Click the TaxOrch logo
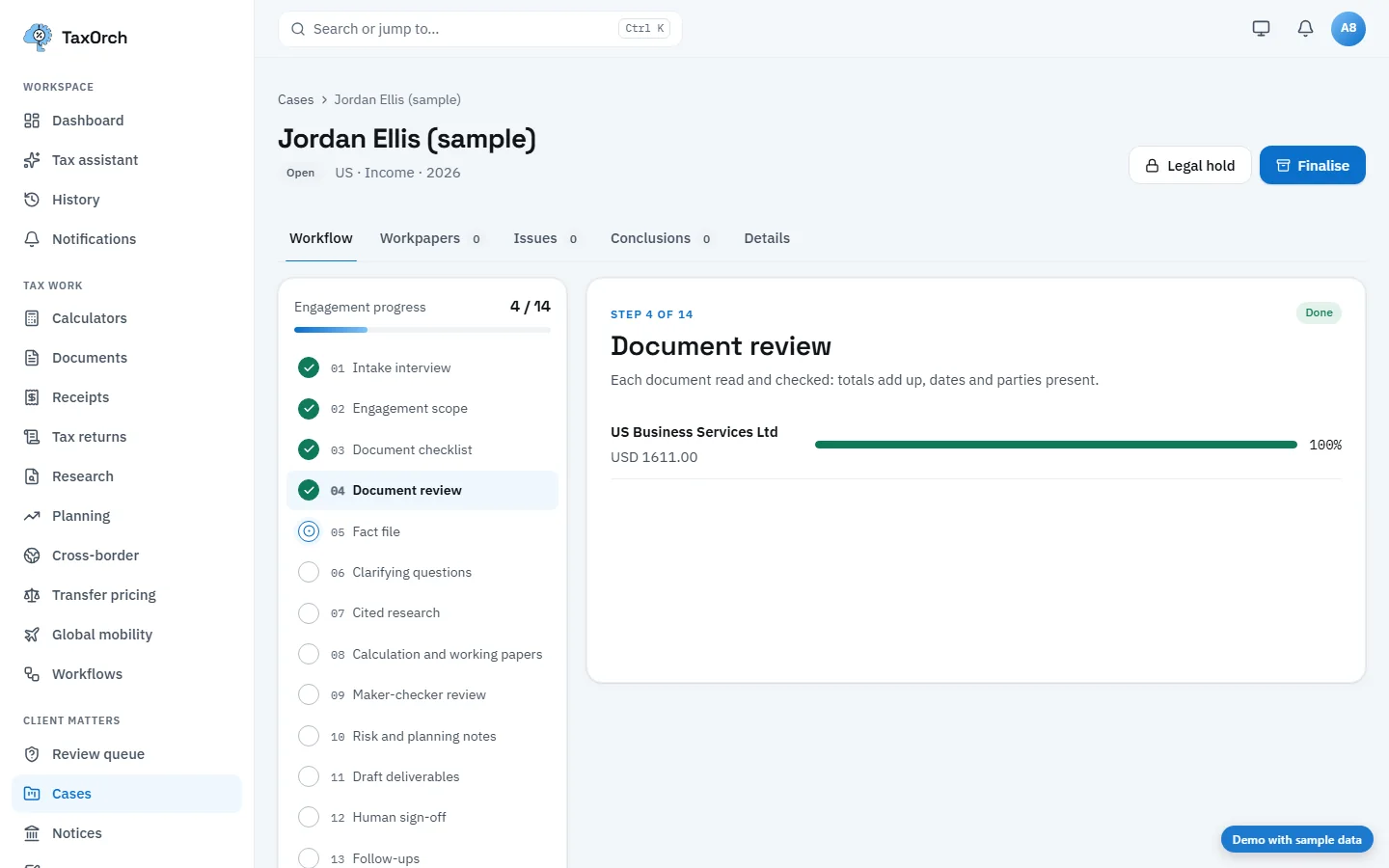 coord(75,38)
